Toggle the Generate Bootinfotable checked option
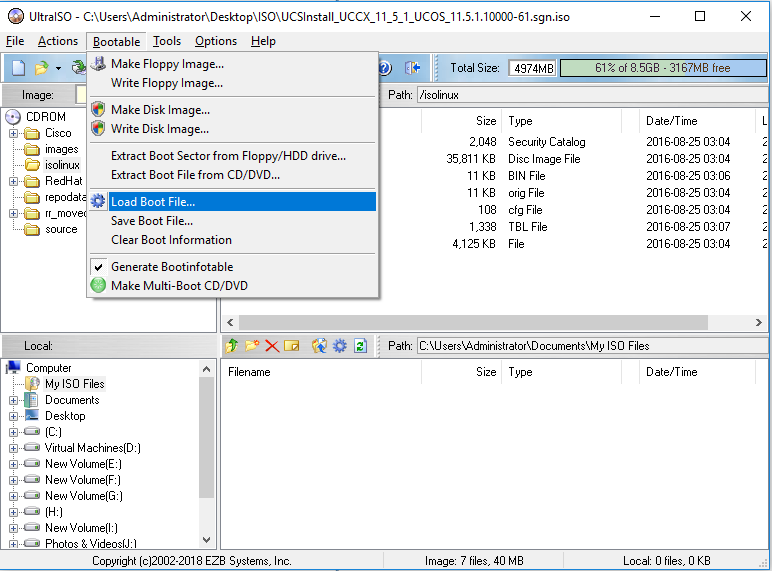This screenshot has height=571, width=772. point(172,267)
